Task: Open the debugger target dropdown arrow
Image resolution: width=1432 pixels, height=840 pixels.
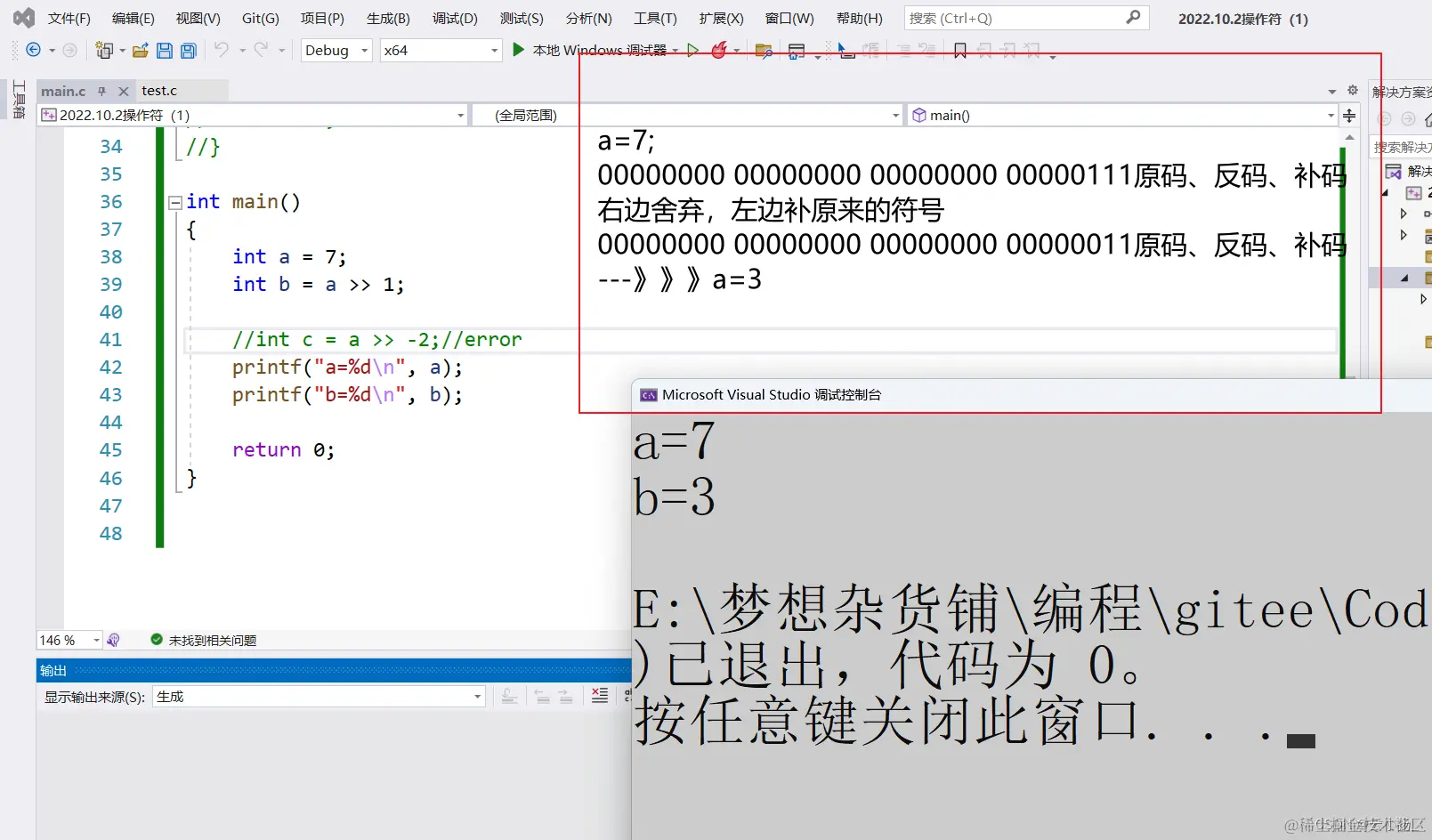Action: pos(676,51)
